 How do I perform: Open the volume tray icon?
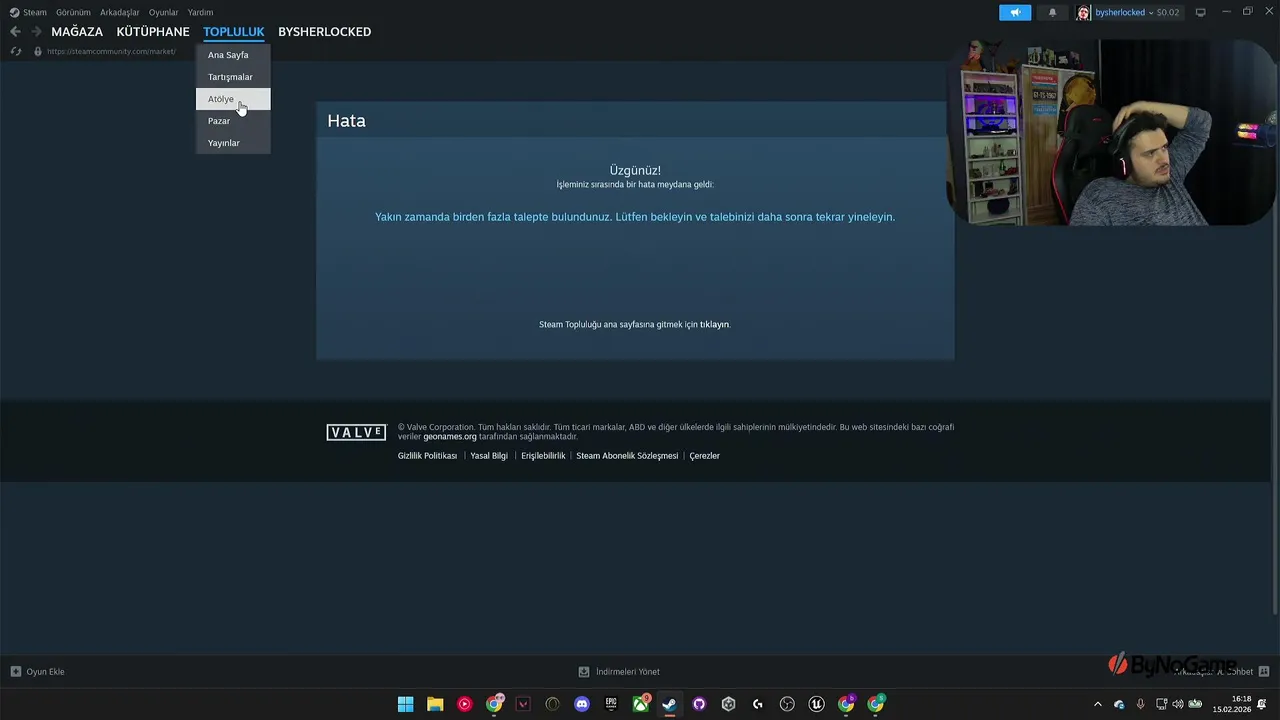point(1177,704)
